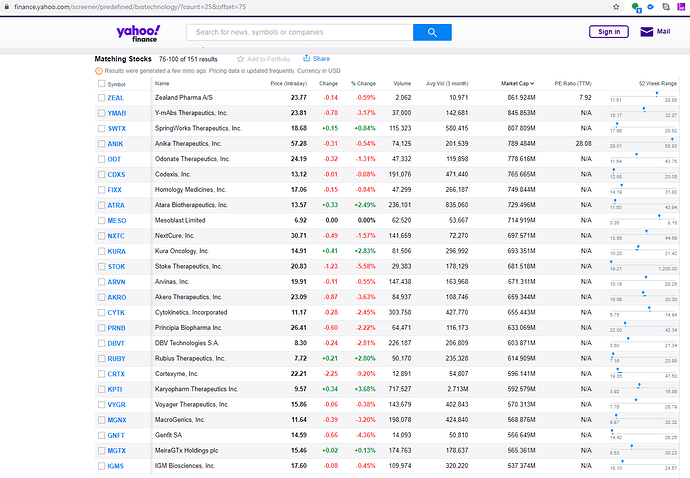This screenshot has width=690, height=478.
Task: Click the Share icon
Action: (x=307, y=58)
